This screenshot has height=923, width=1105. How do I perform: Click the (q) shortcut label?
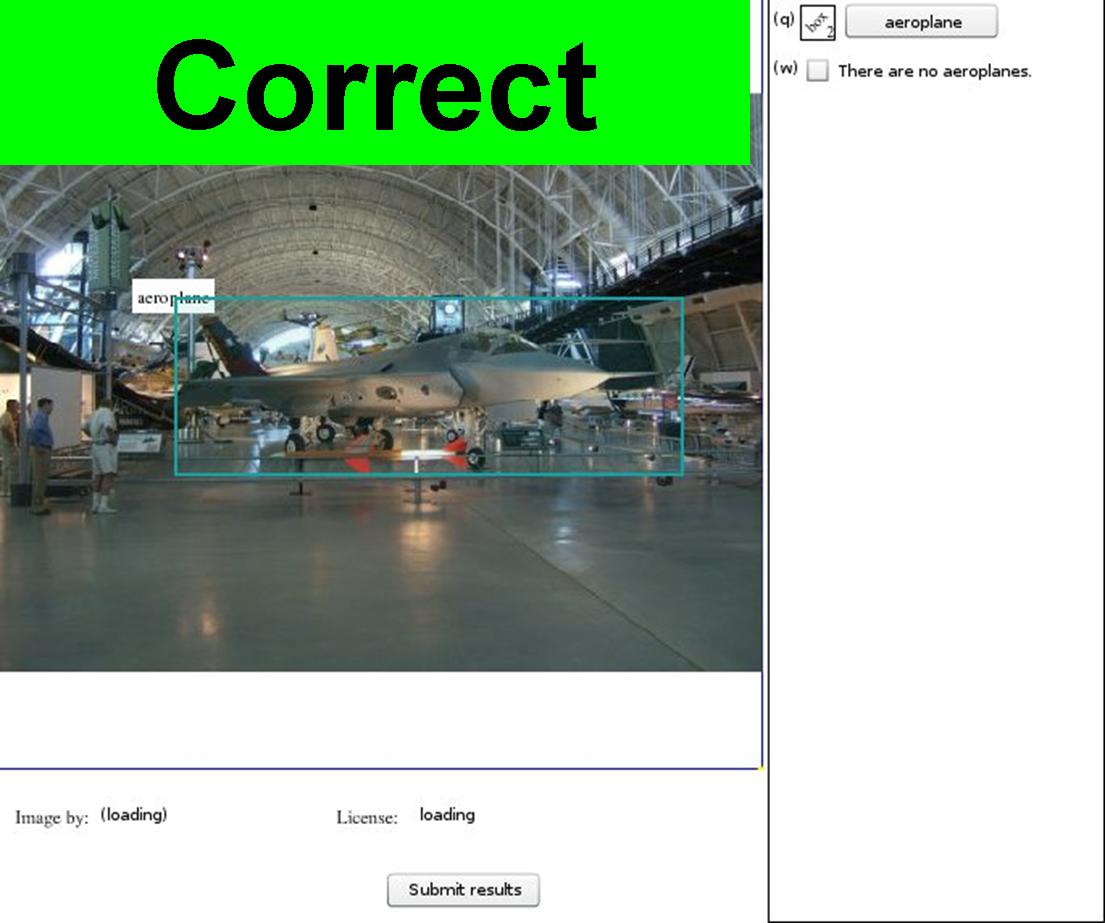784,20
